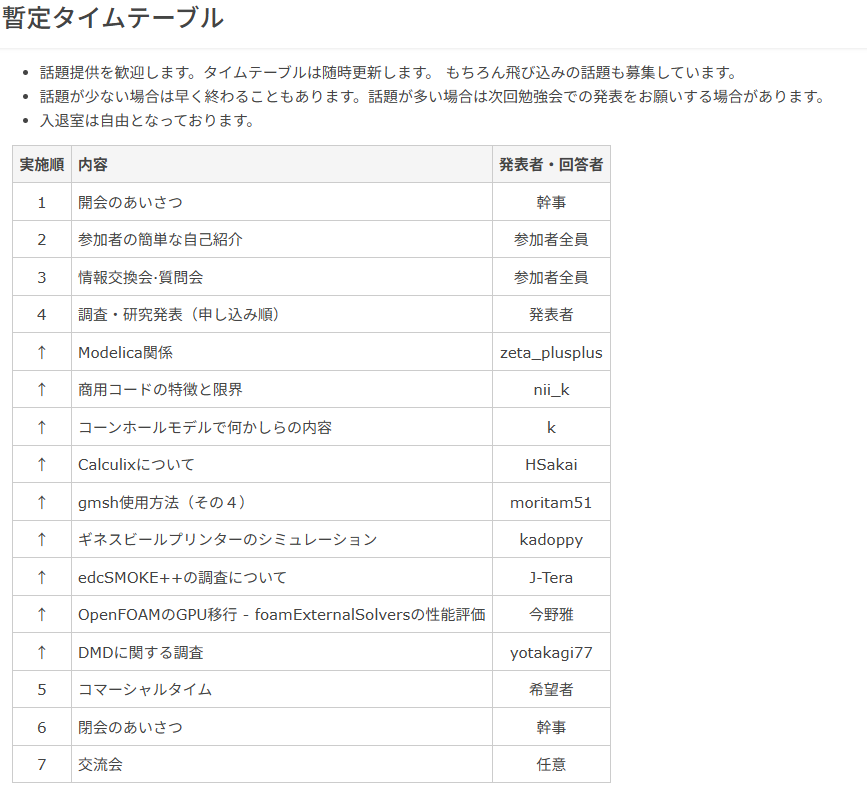Click the order number 7 cell
The height and width of the screenshot is (792, 867).
42,764
